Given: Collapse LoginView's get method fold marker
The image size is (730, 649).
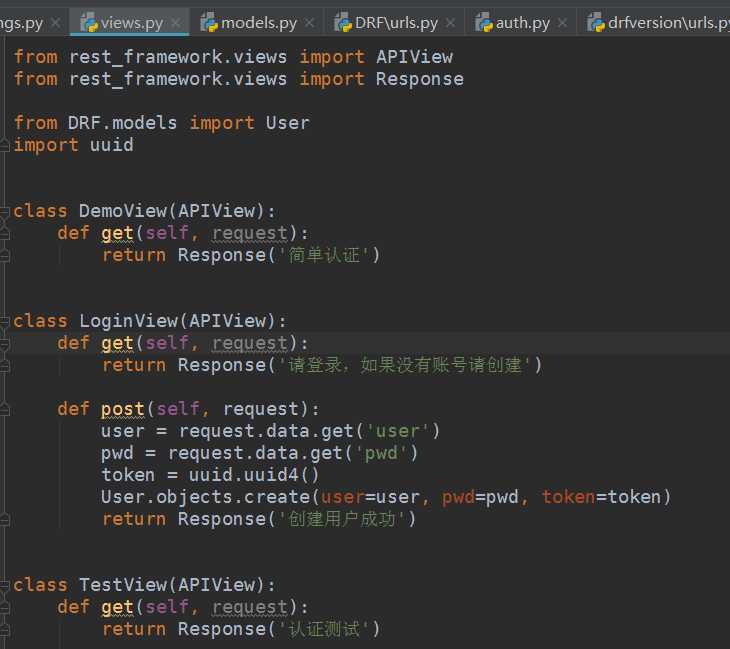Looking at the screenshot, I should click(x=5, y=344).
